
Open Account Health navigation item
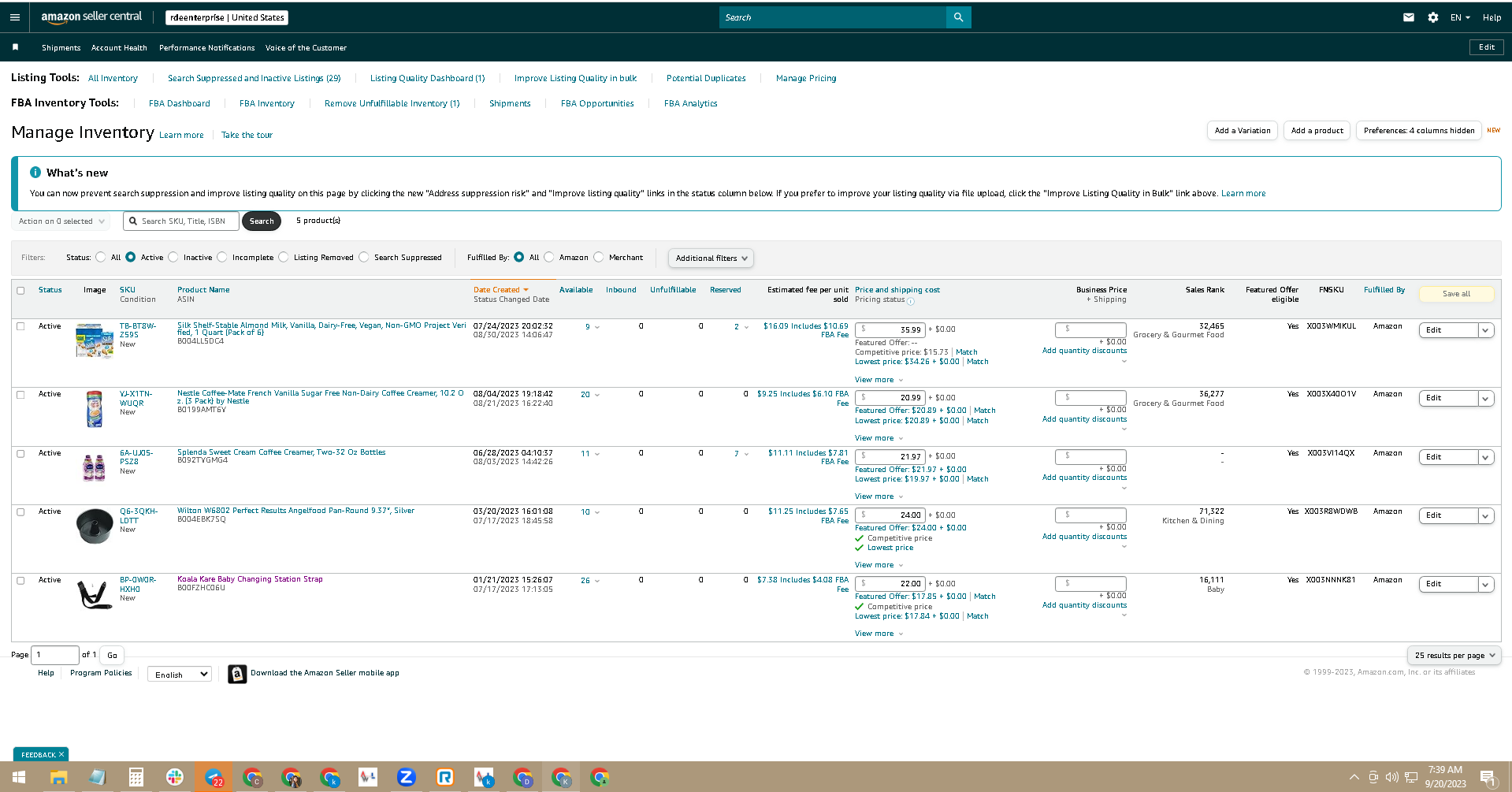click(119, 48)
